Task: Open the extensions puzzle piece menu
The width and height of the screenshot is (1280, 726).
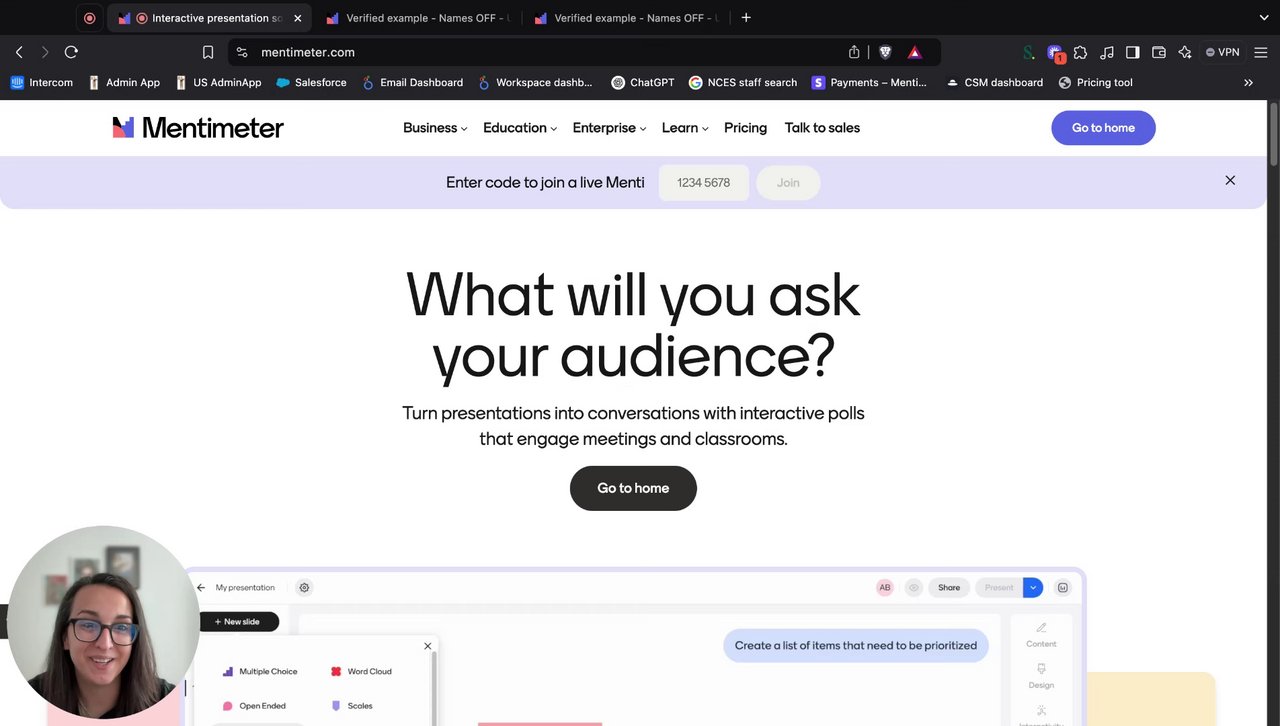Action: (1080, 52)
